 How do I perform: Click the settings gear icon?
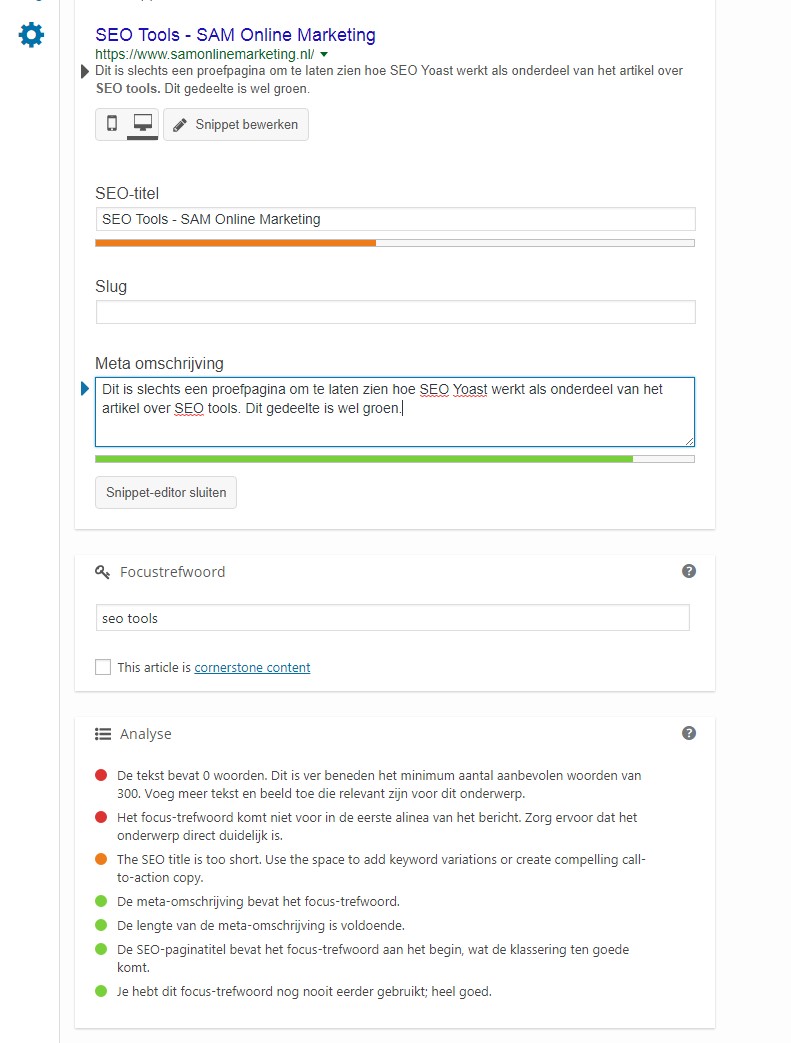[x=31, y=36]
